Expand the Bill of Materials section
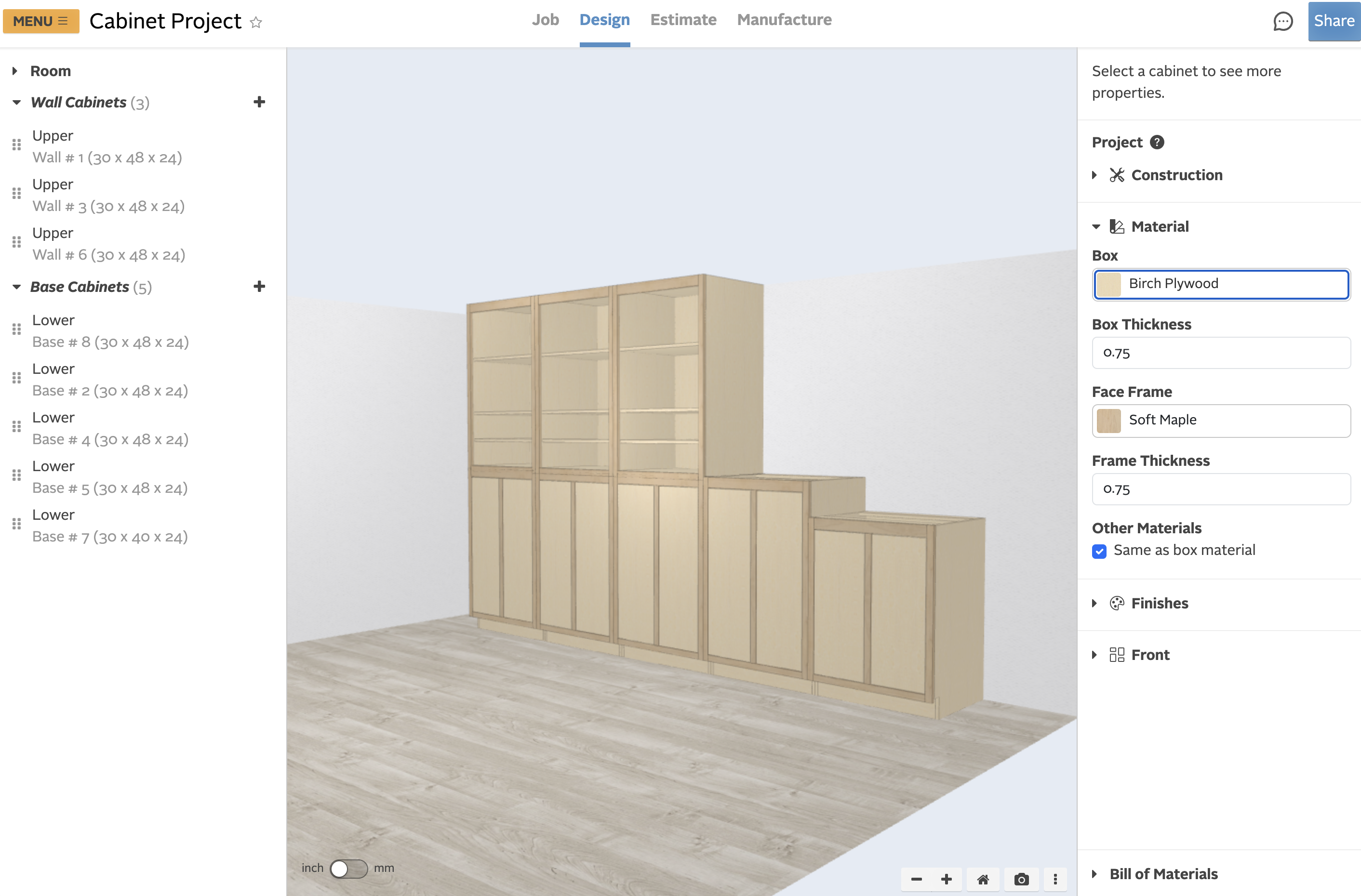Image resolution: width=1361 pixels, height=896 pixels. tap(1163, 874)
